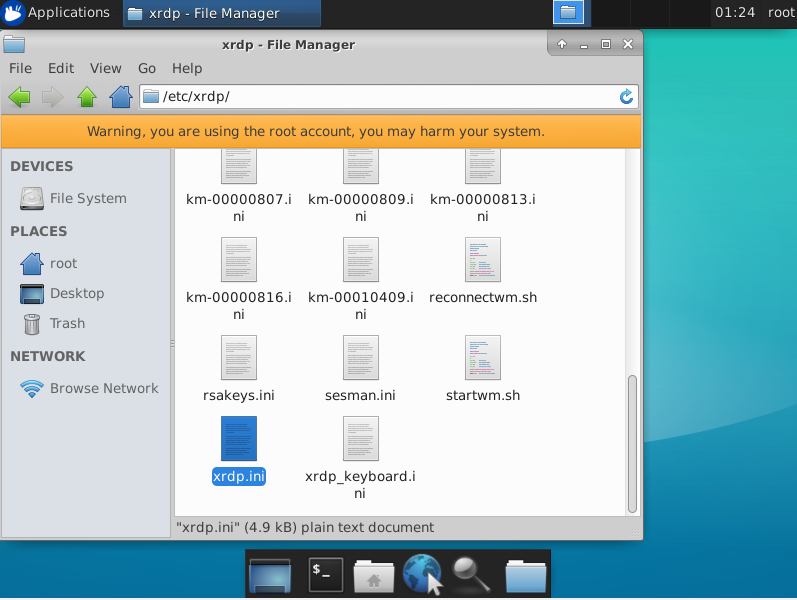Open Trash in the sidebar
This screenshot has width=797, height=600.
pyautogui.click(x=54, y=323)
